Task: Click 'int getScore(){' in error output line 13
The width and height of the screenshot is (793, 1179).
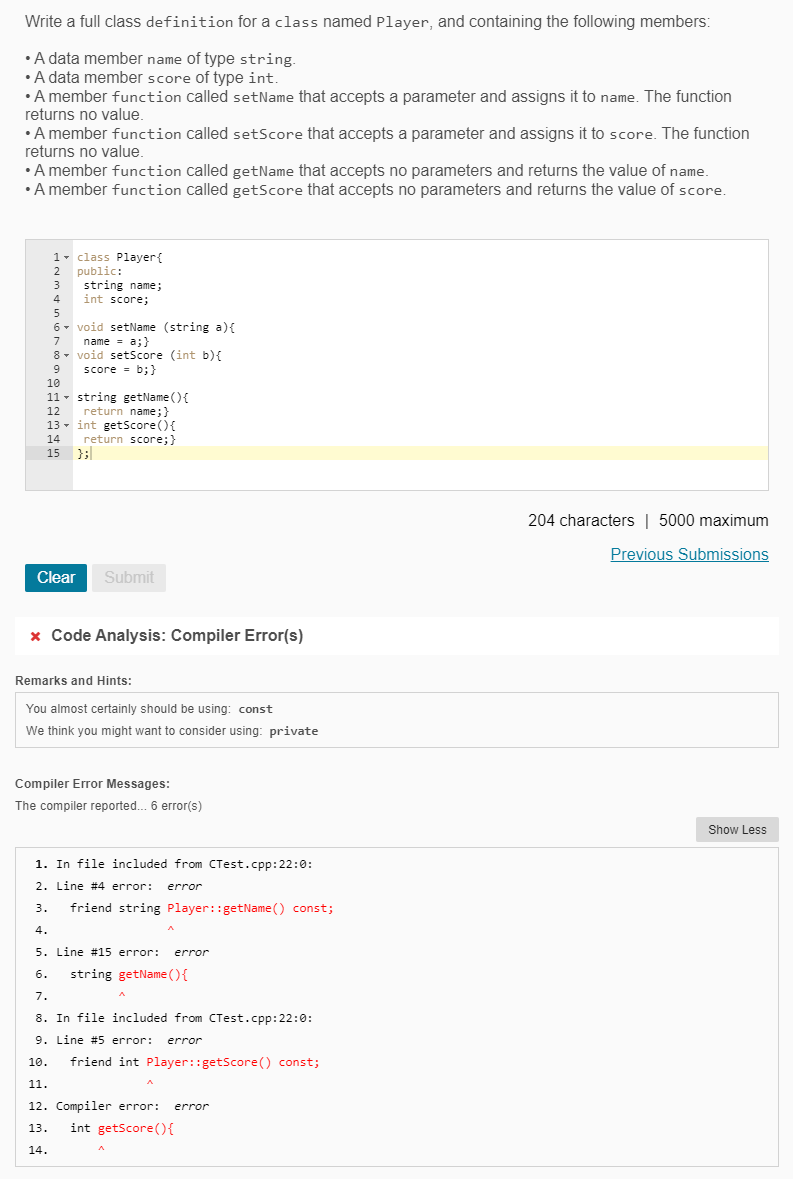Action: [122, 1129]
